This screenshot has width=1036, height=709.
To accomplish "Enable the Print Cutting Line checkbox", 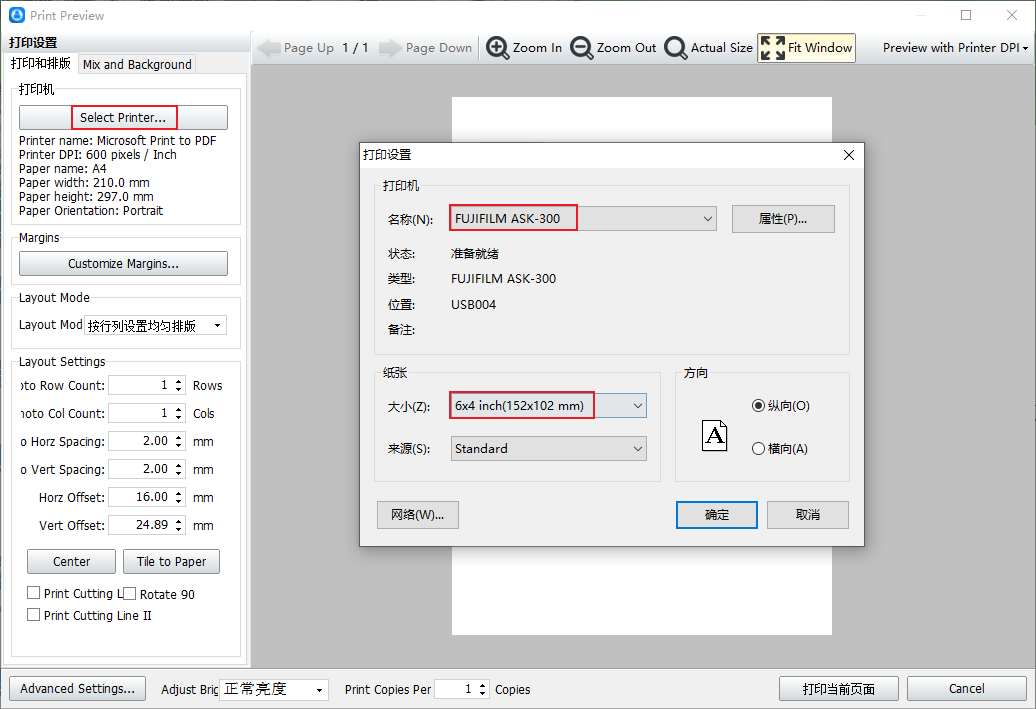I will coord(33,593).
